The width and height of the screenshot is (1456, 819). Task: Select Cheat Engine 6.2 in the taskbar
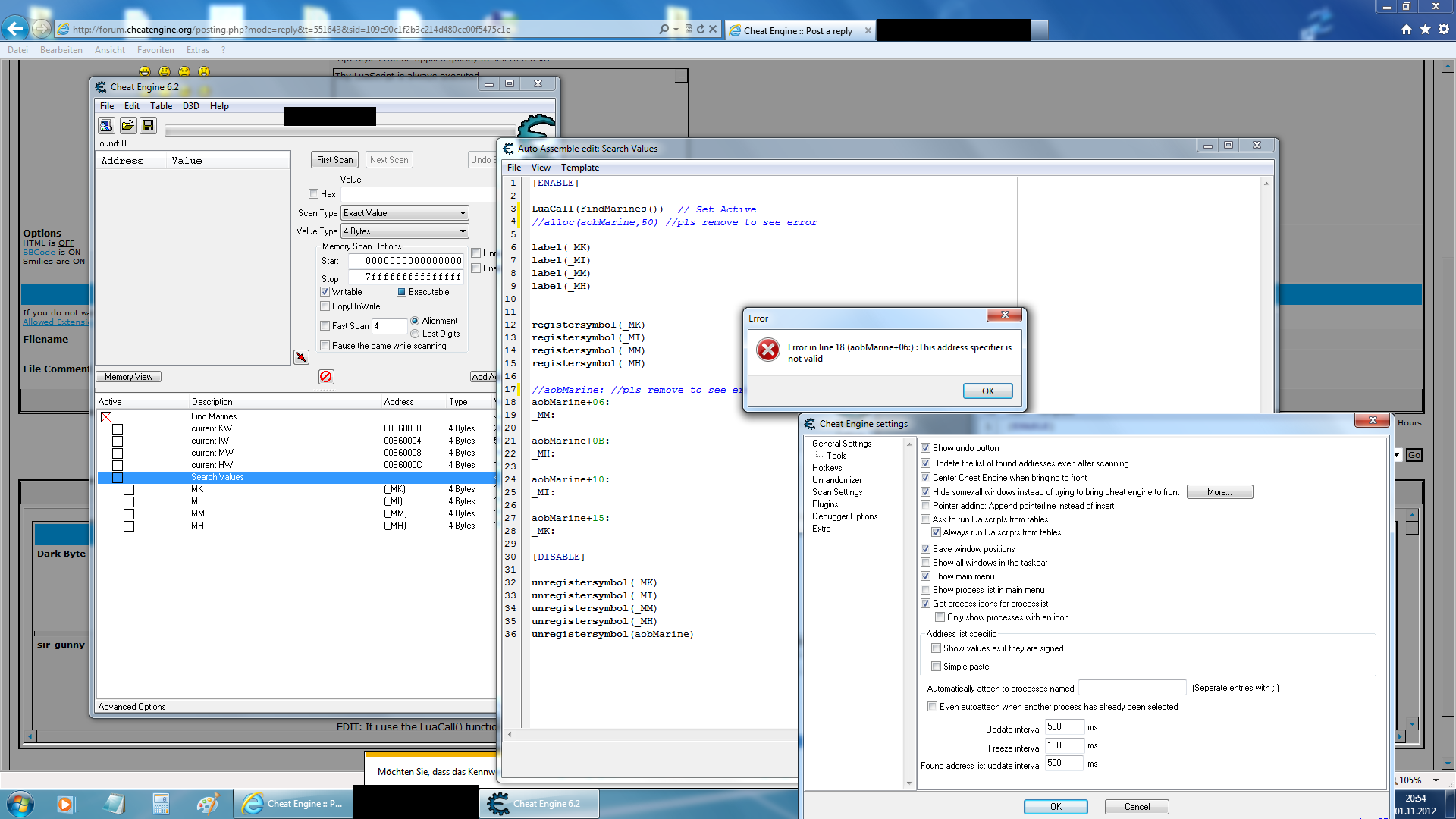click(x=538, y=803)
